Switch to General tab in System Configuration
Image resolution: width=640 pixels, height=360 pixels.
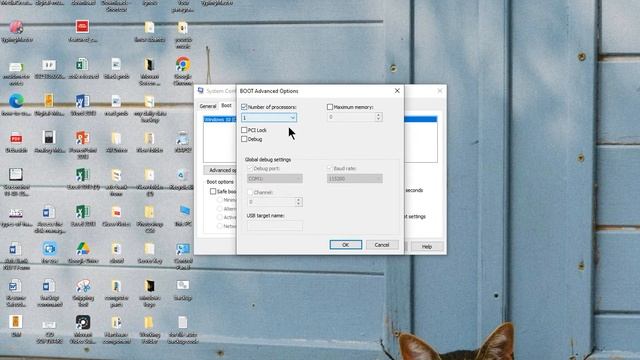(208, 106)
